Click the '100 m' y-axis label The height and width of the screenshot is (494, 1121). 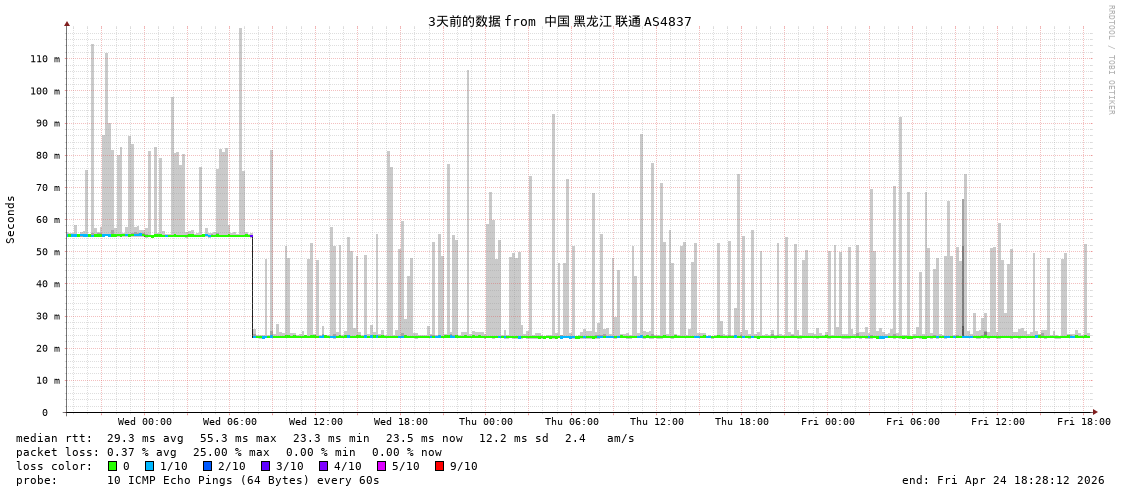coord(46,91)
